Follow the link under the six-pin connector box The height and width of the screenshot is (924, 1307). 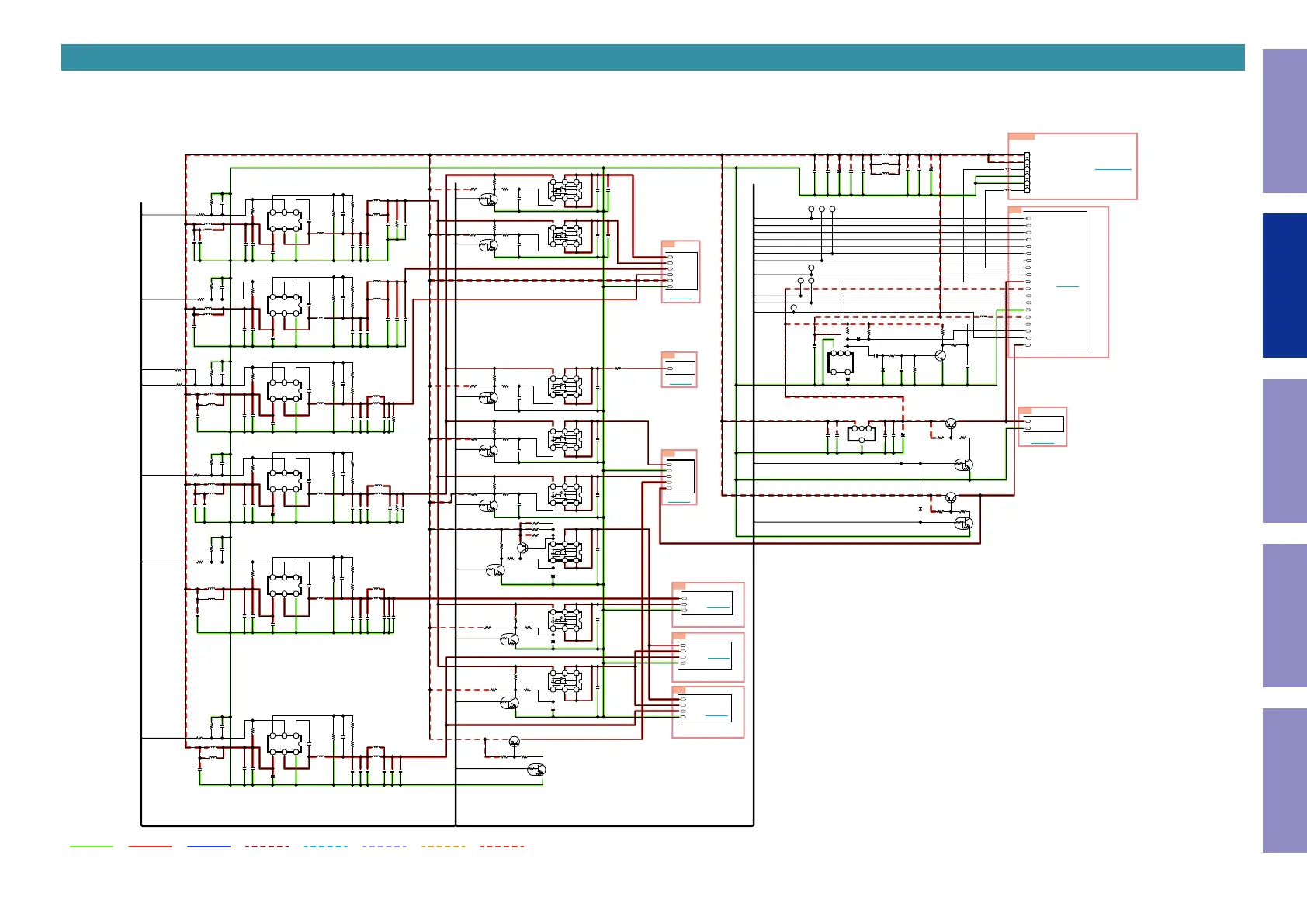pyautogui.click(x=680, y=298)
